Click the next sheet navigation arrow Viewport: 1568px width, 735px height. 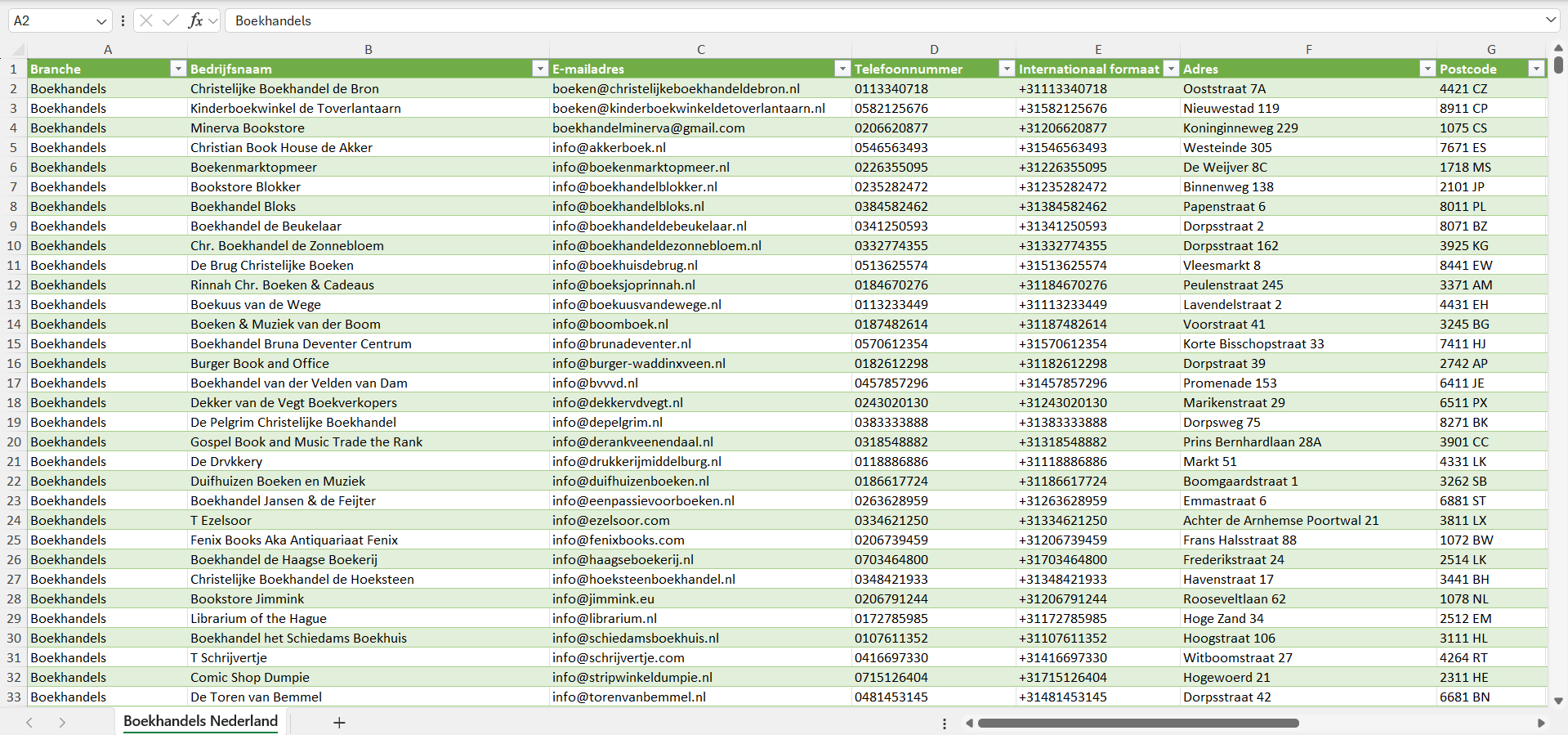[62, 723]
